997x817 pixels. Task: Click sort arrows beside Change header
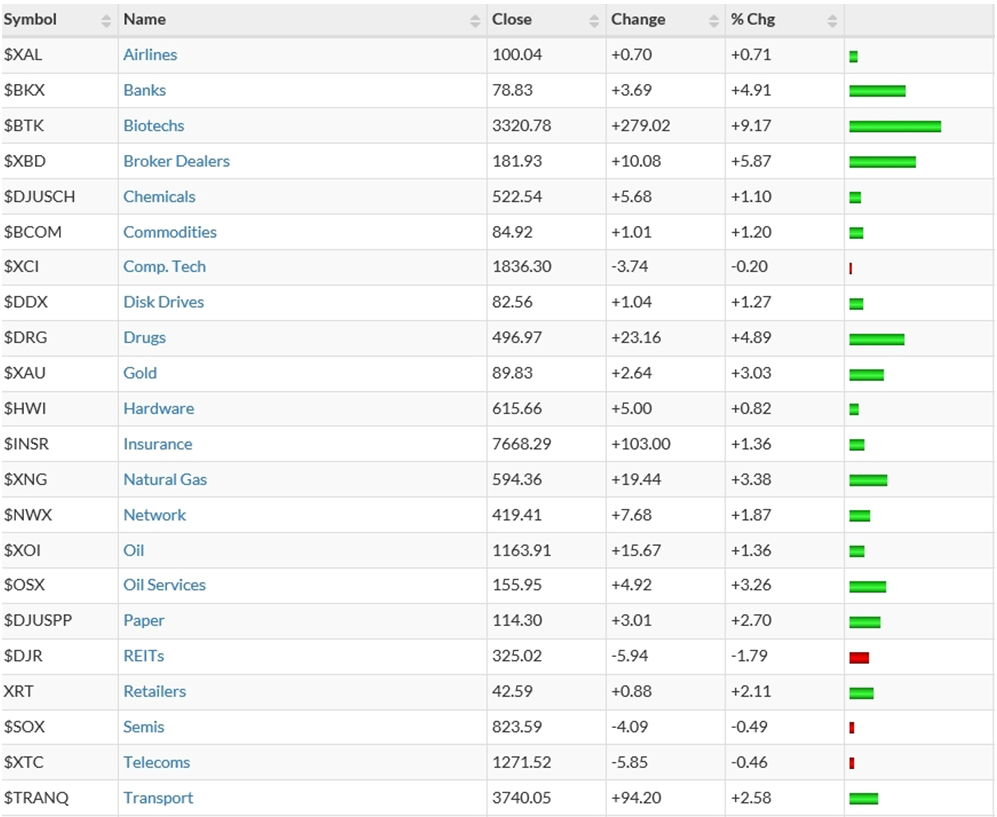click(714, 20)
